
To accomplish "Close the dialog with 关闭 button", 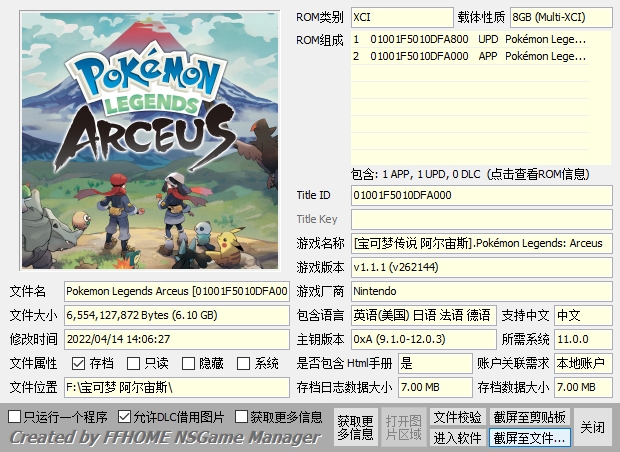I will click(x=592, y=427).
